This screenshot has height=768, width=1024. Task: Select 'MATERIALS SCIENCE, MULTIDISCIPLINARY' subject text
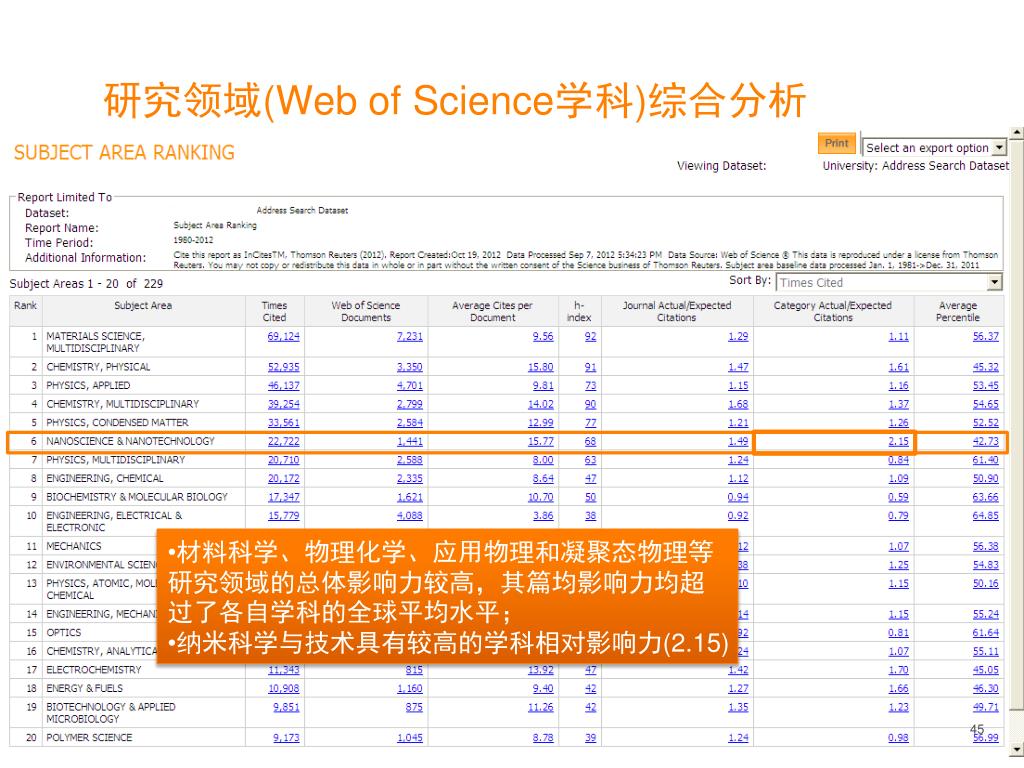coord(95,342)
